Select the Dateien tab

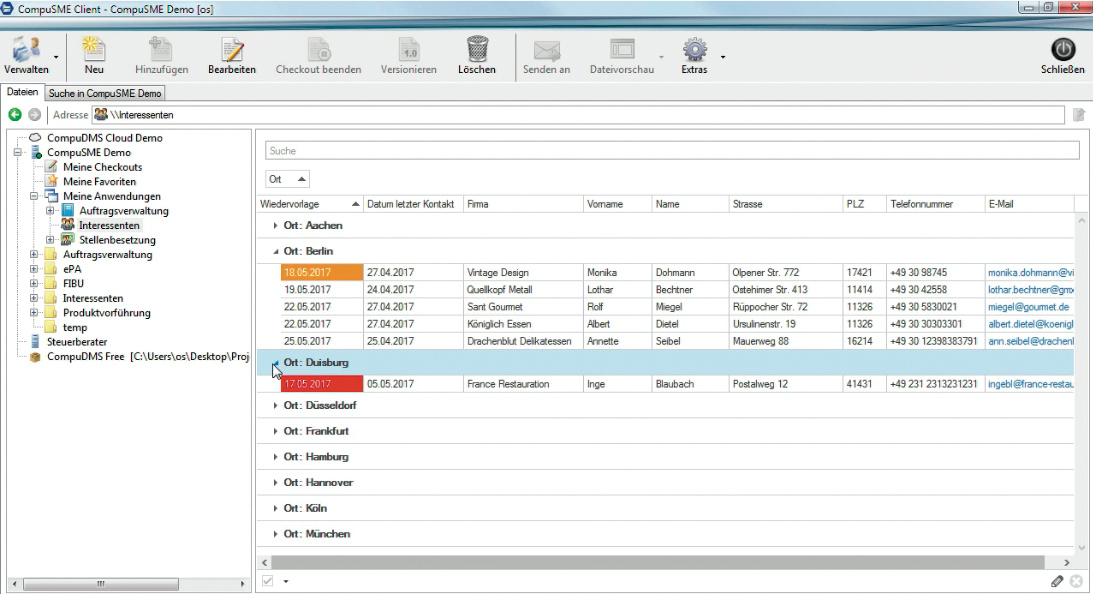[x=23, y=92]
